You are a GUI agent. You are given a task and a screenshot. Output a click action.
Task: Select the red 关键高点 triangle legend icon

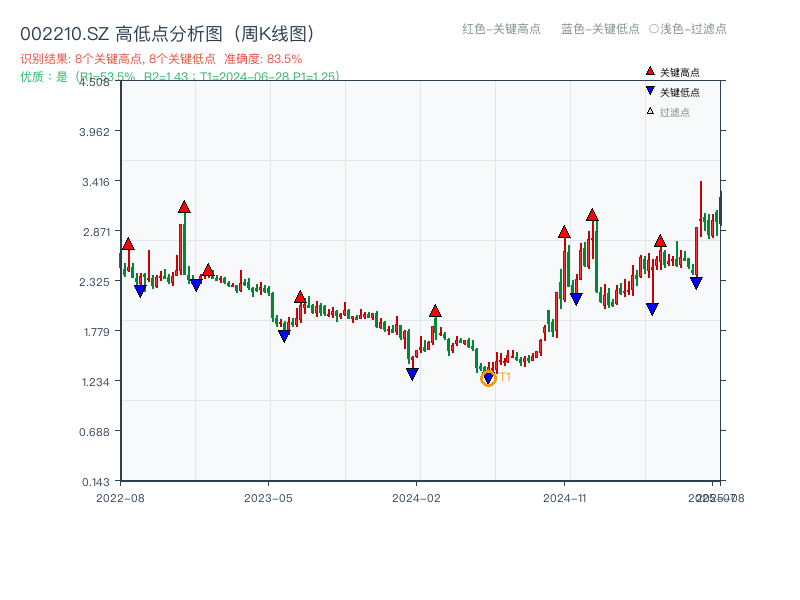649,70
